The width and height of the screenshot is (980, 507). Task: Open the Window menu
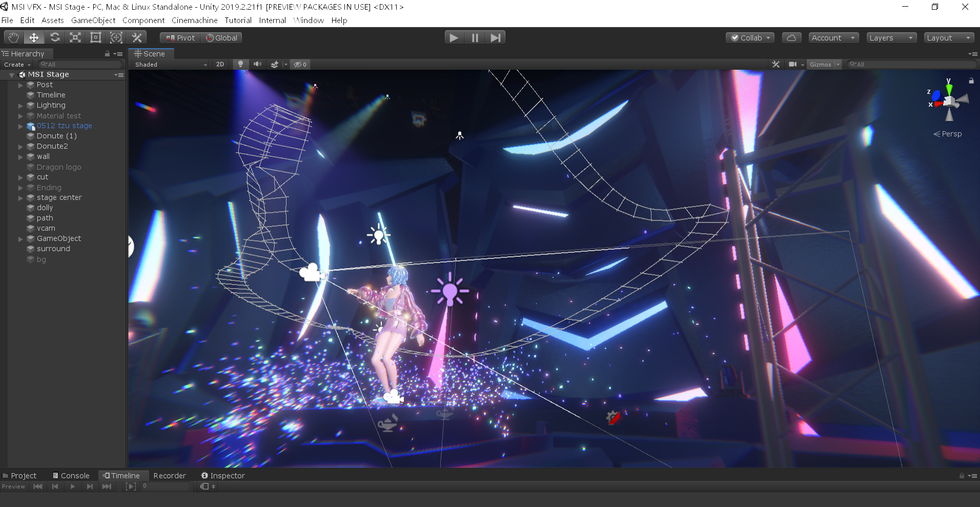[x=309, y=20]
